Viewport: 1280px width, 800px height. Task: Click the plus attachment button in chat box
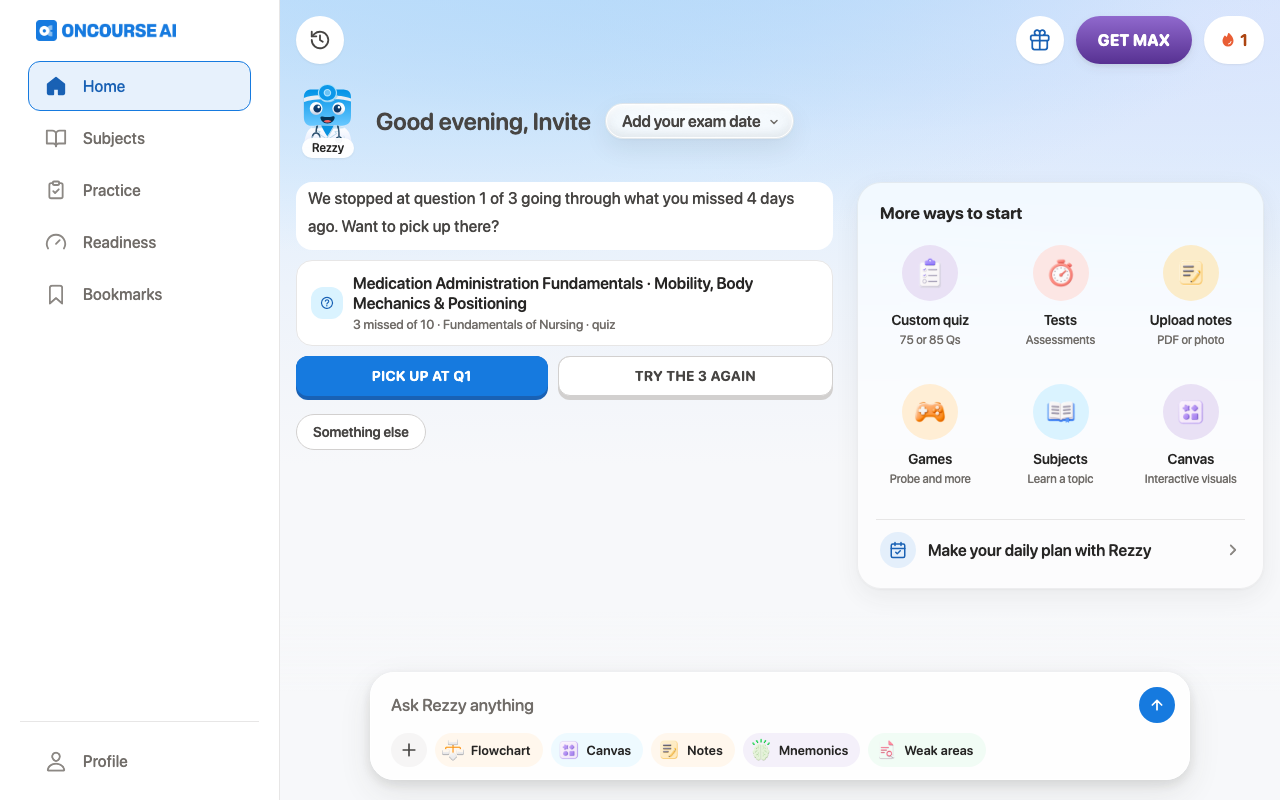coord(409,750)
